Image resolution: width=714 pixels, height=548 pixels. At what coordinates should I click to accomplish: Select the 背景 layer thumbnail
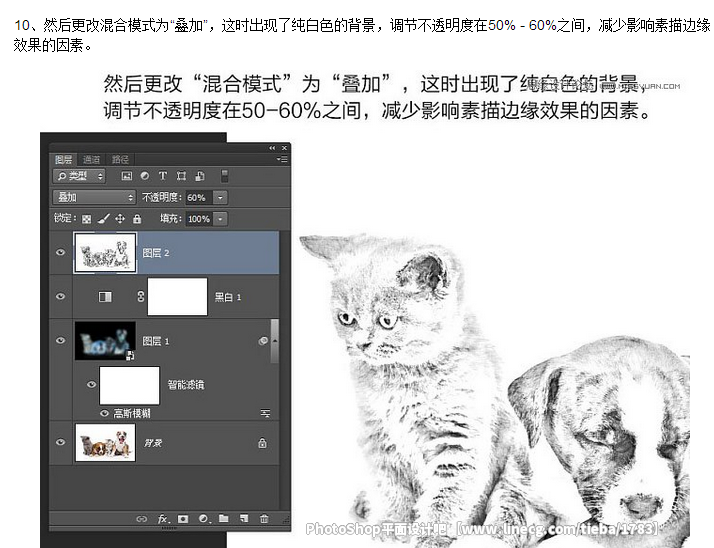(x=105, y=442)
